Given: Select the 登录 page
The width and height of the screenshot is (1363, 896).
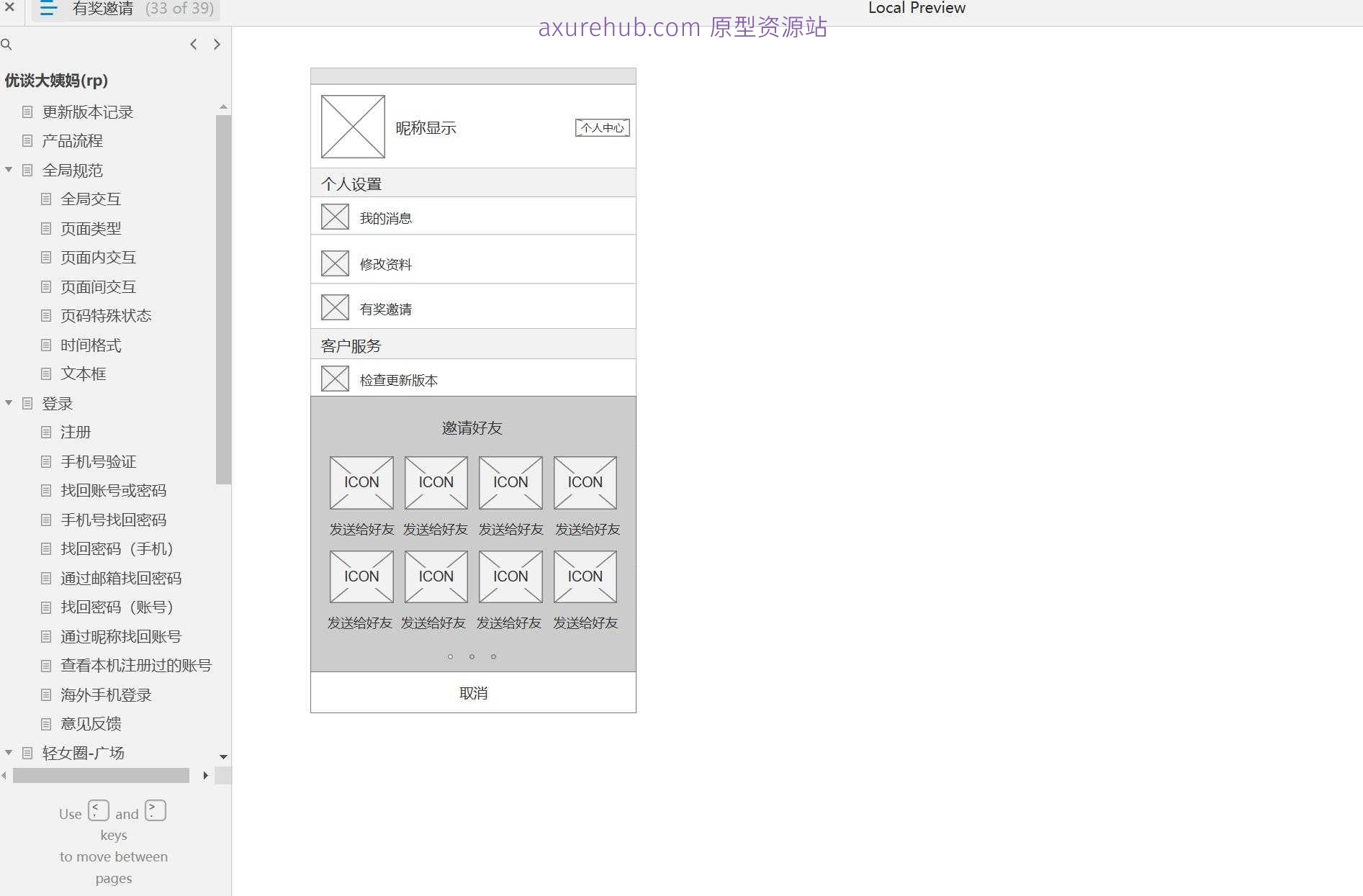Looking at the screenshot, I should (x=58, y=404).
